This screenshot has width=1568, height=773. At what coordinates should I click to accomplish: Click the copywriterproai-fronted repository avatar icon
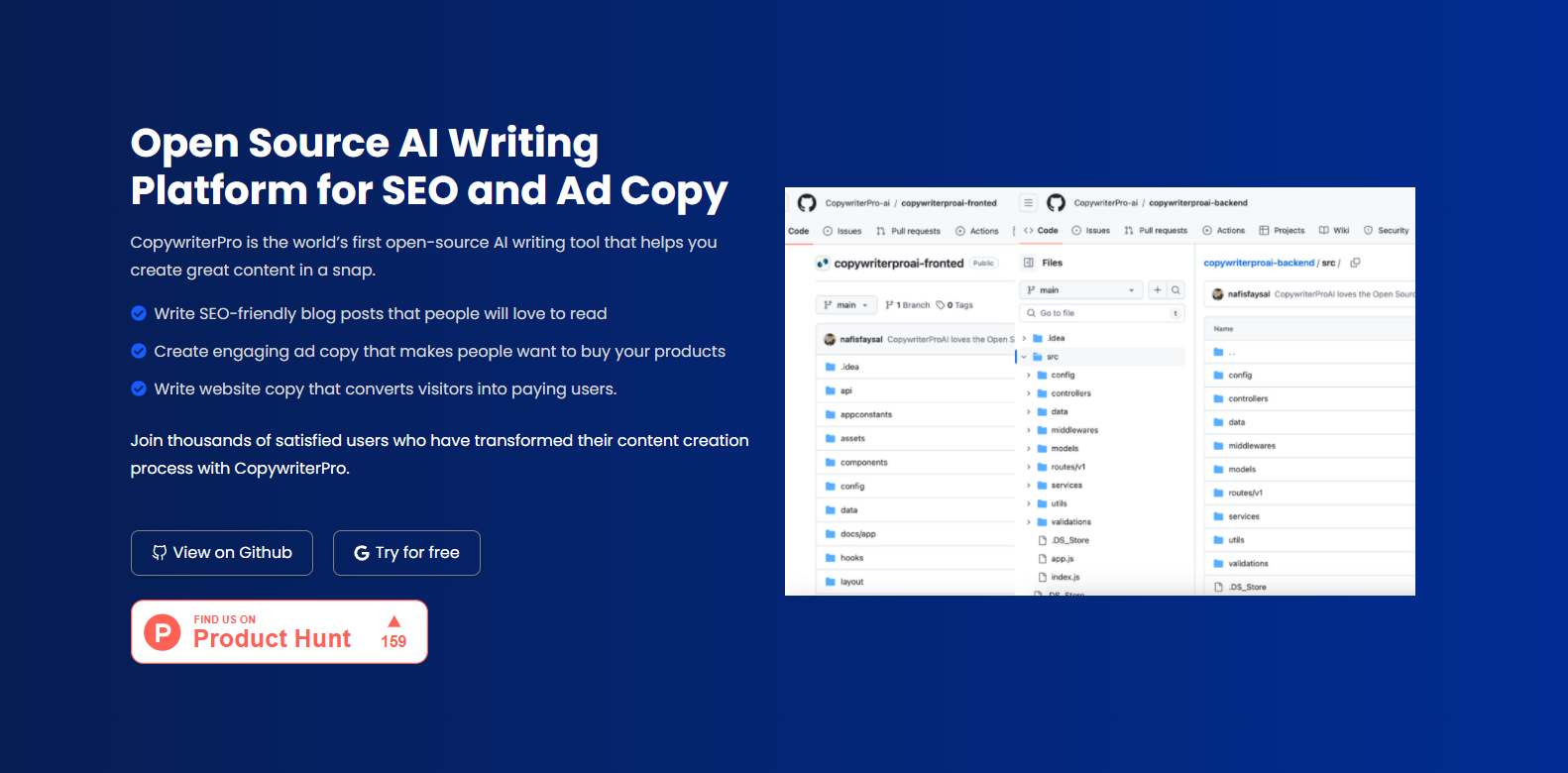click(x=823, y=264)
